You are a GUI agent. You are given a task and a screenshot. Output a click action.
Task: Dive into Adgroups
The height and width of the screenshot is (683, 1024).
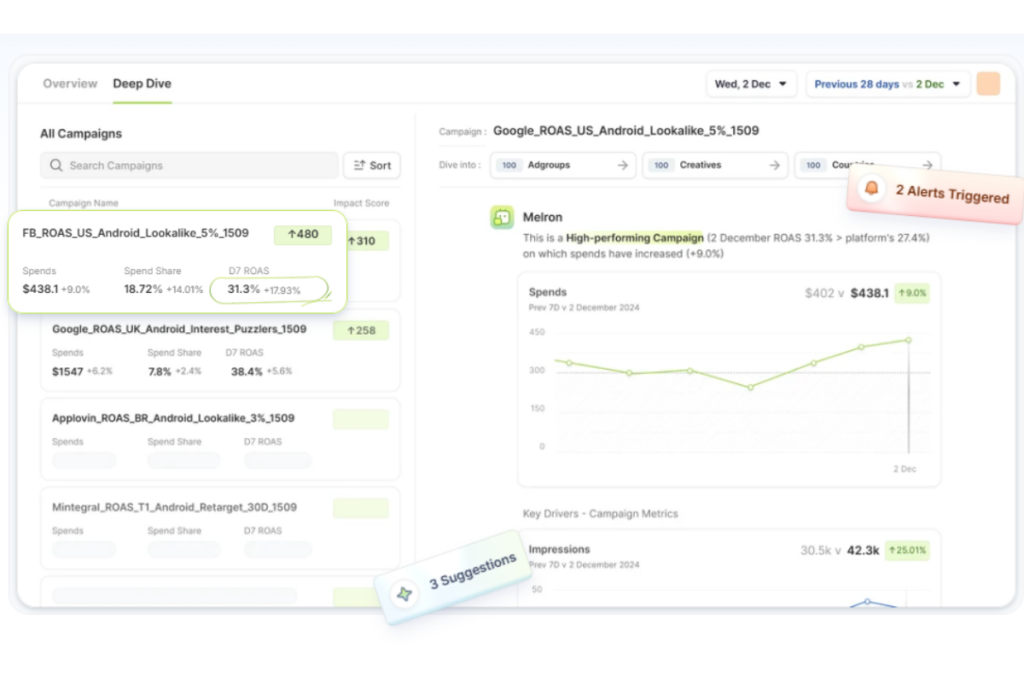[562, 165]
